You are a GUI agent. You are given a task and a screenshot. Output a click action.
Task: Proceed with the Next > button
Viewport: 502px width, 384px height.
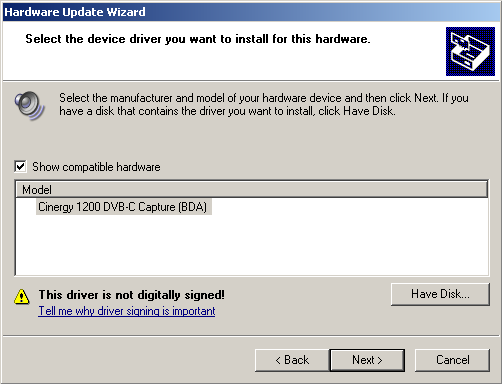pyautogui.click(x=367, y=360)
